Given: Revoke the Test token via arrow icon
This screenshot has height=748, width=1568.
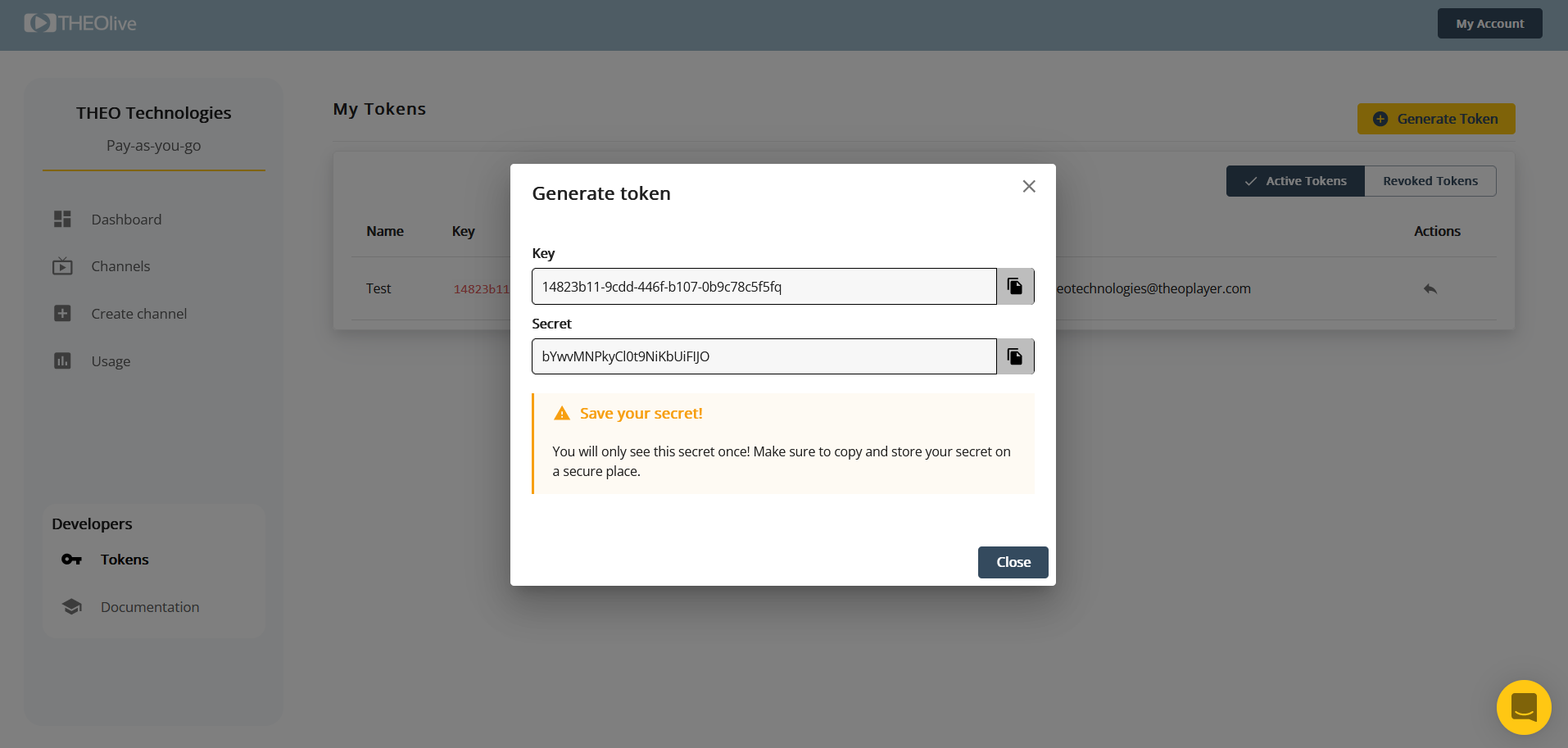Looking at the screenshot, I should (1430, 289).
